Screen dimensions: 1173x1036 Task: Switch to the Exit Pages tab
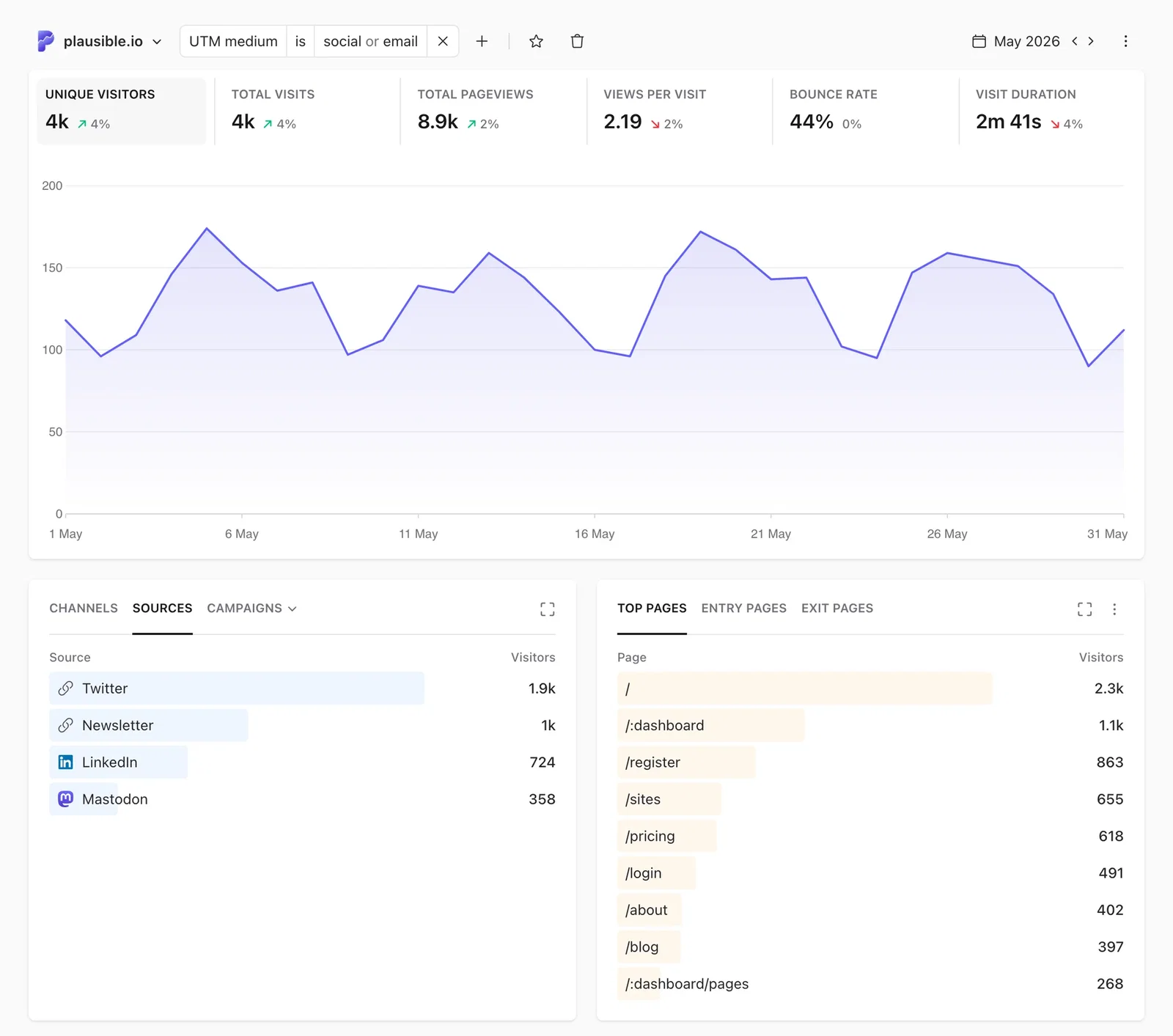[x=837, y=608]
